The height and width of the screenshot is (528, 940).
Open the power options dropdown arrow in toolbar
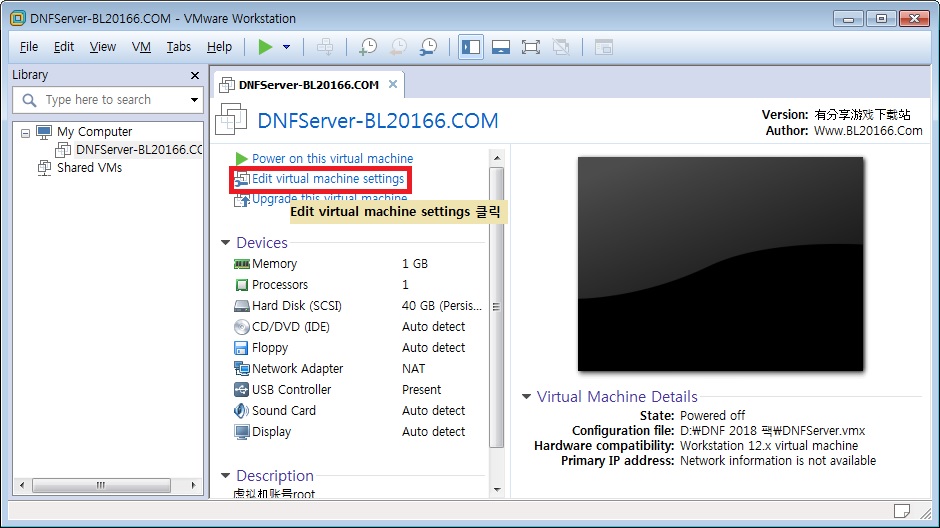click(x=287, y=47)
